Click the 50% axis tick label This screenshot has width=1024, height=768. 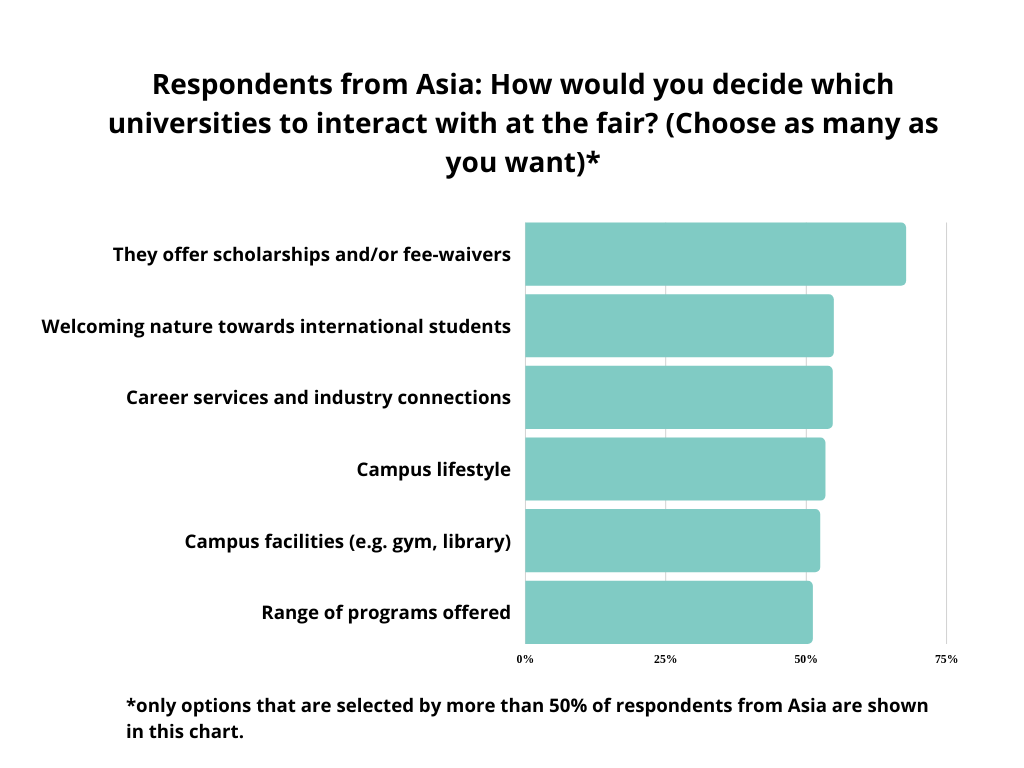[x=806, y=659]
